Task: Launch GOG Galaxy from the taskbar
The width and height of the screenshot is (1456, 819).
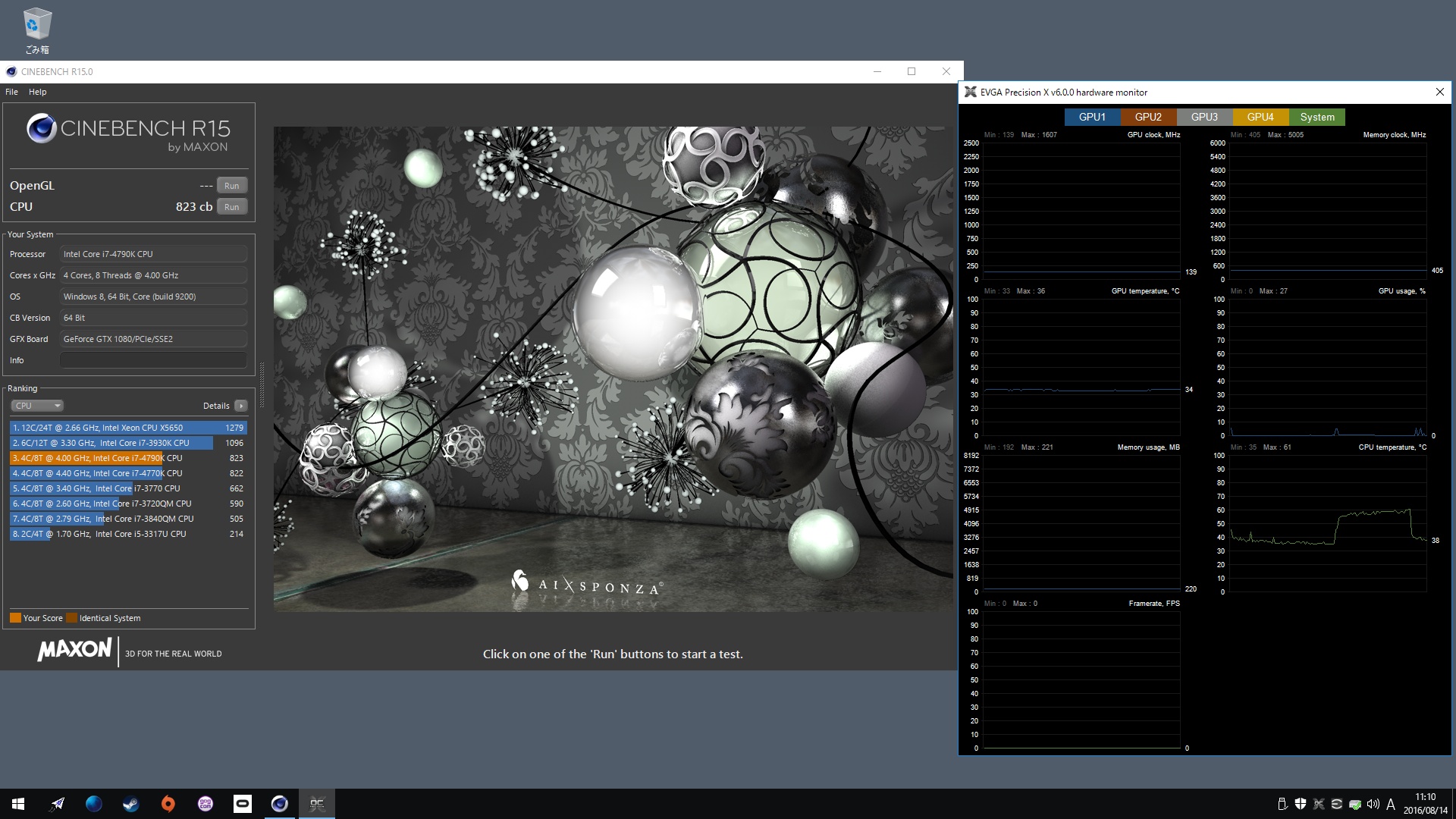Action: coord(206,804)
